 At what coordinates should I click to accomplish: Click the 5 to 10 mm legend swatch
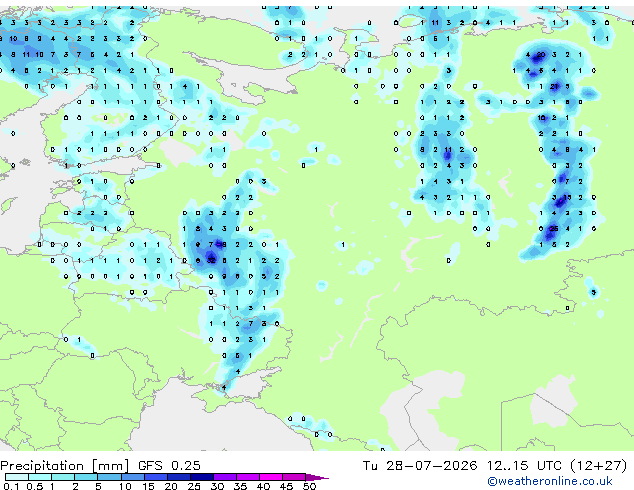tap(110, 477)
